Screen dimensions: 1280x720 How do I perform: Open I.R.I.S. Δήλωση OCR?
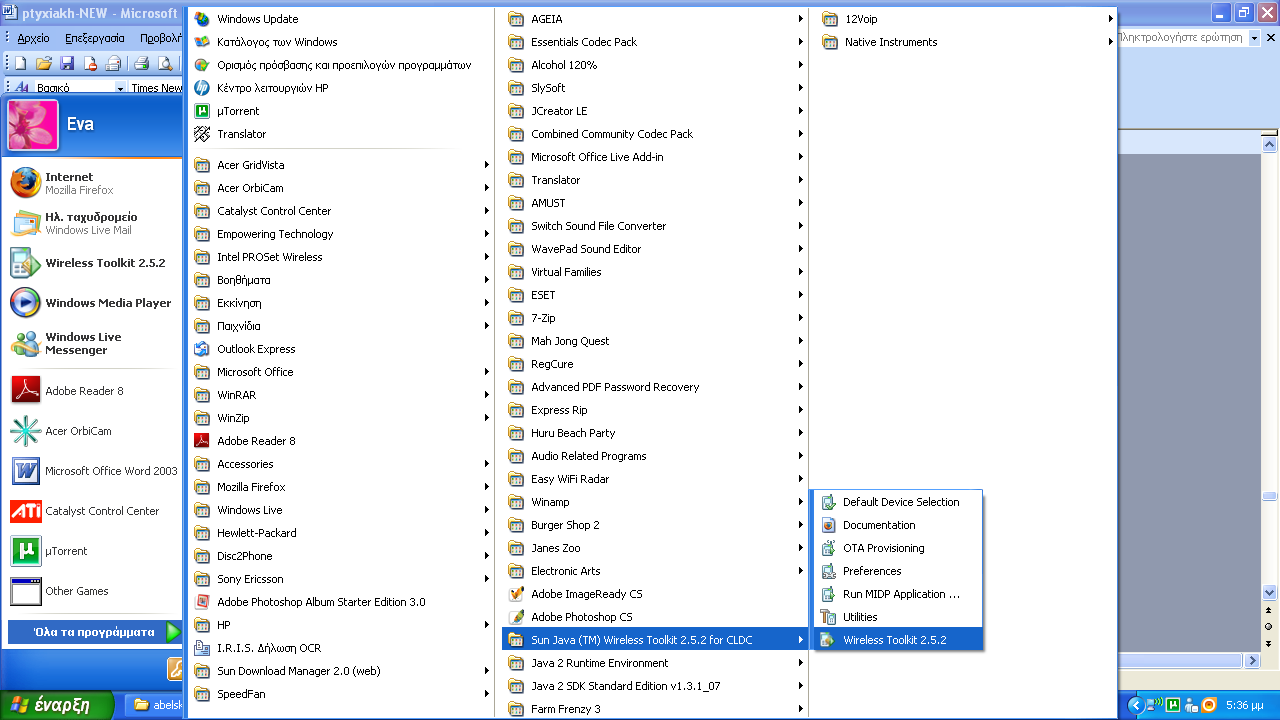[341, 648]
